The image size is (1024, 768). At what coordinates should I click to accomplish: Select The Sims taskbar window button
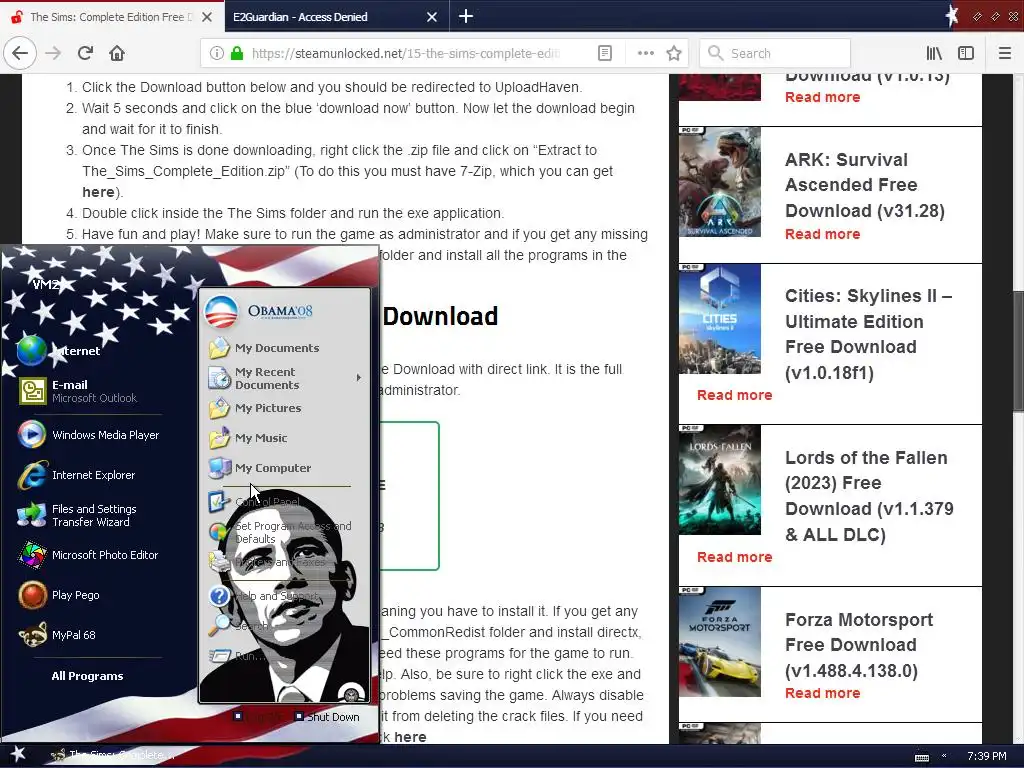pos(111,755)
